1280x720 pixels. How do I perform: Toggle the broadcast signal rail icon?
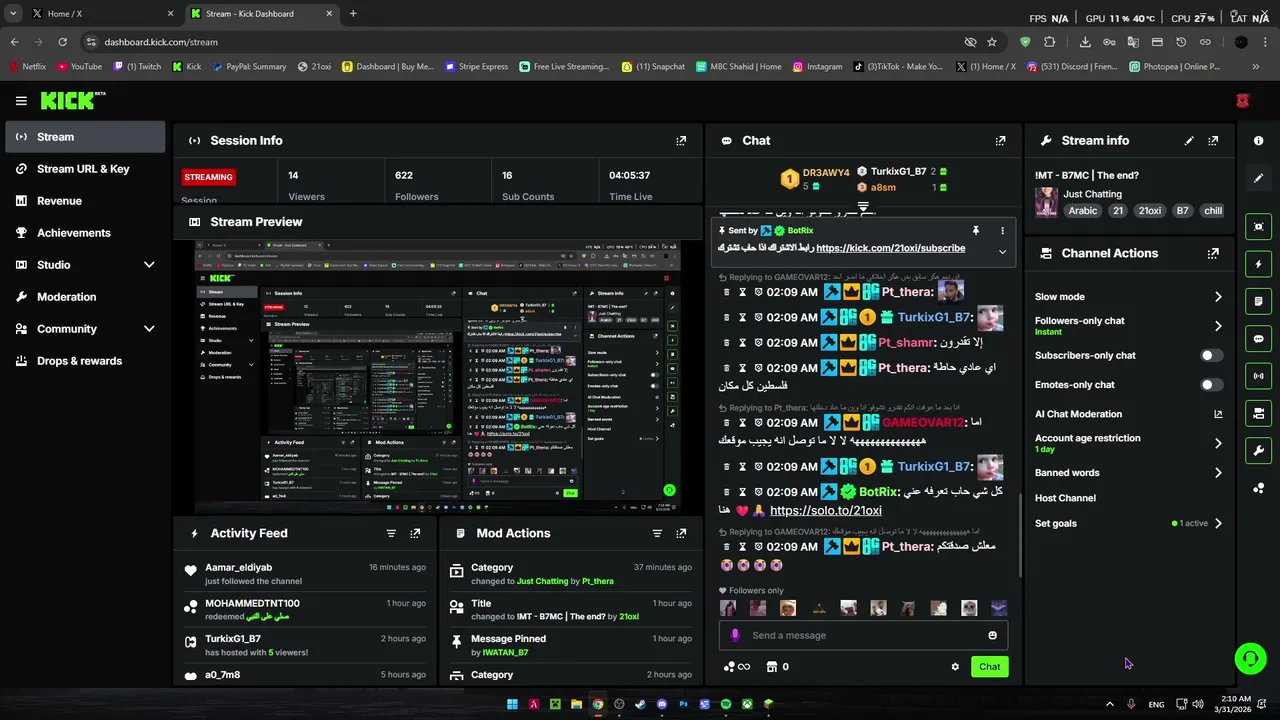tap(1259, 376)
